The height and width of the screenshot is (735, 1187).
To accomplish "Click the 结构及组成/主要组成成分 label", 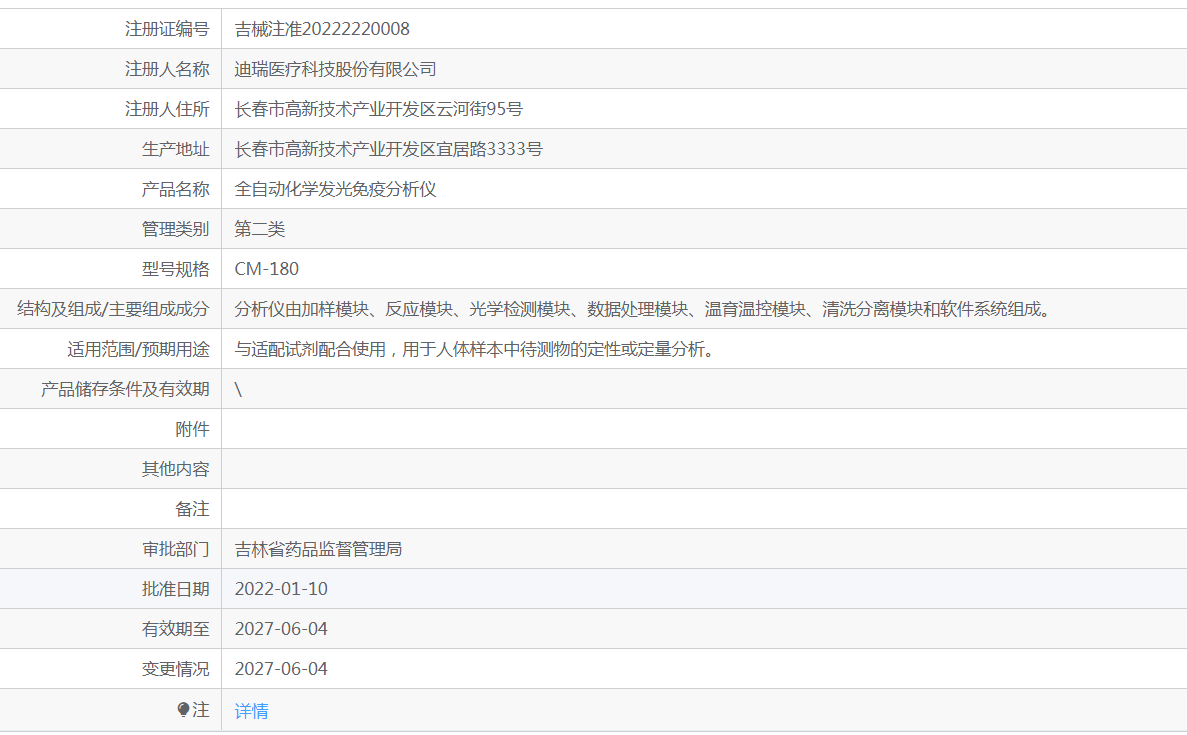I will pyautogui.click(x=113, y=310).
